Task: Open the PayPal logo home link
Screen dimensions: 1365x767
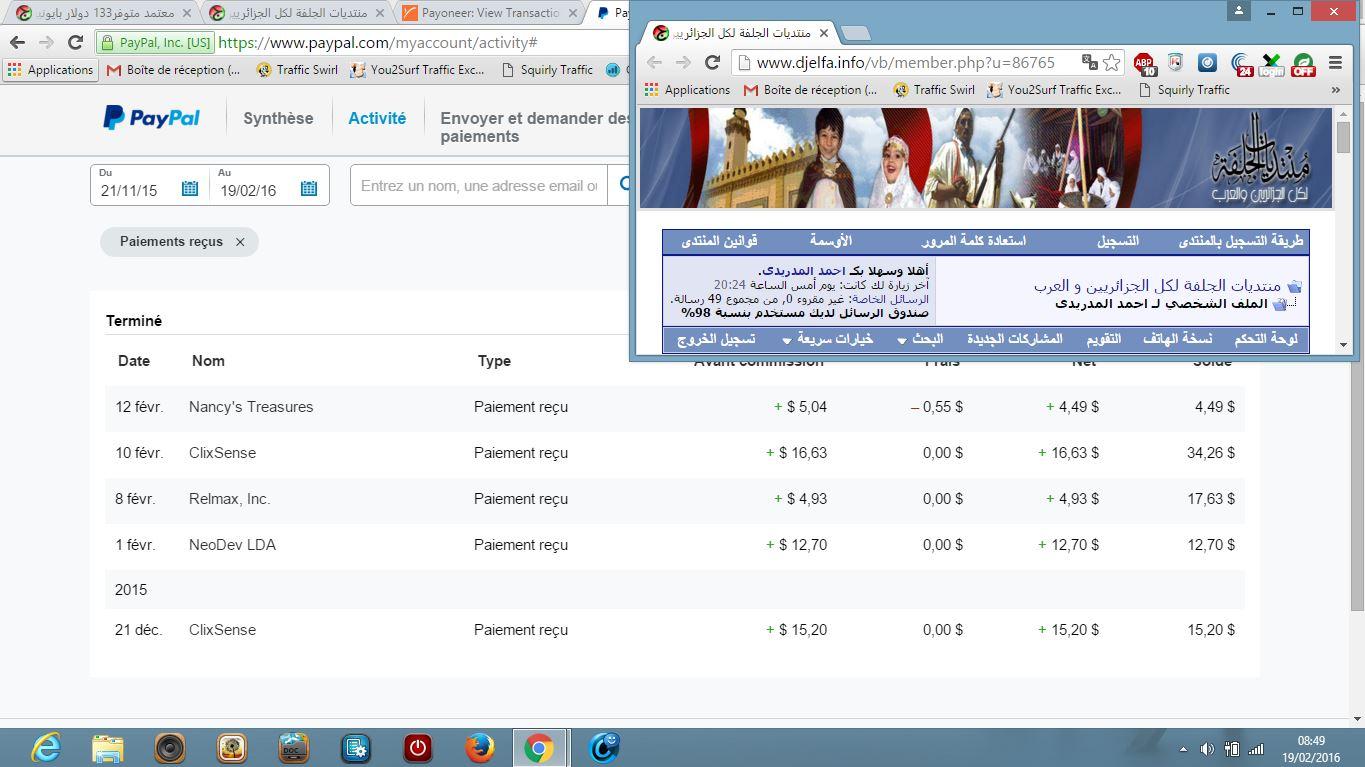Action: [x=151, y=118]
